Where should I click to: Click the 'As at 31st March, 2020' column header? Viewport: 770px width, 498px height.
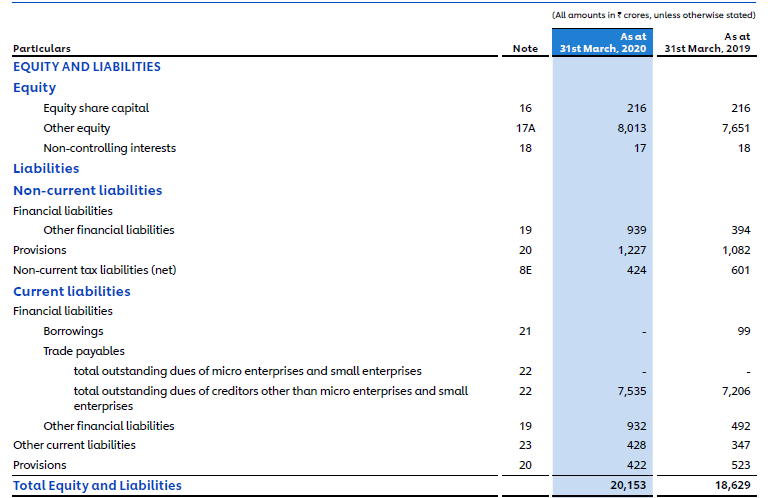pyautogui.click(x=603, y=43)
